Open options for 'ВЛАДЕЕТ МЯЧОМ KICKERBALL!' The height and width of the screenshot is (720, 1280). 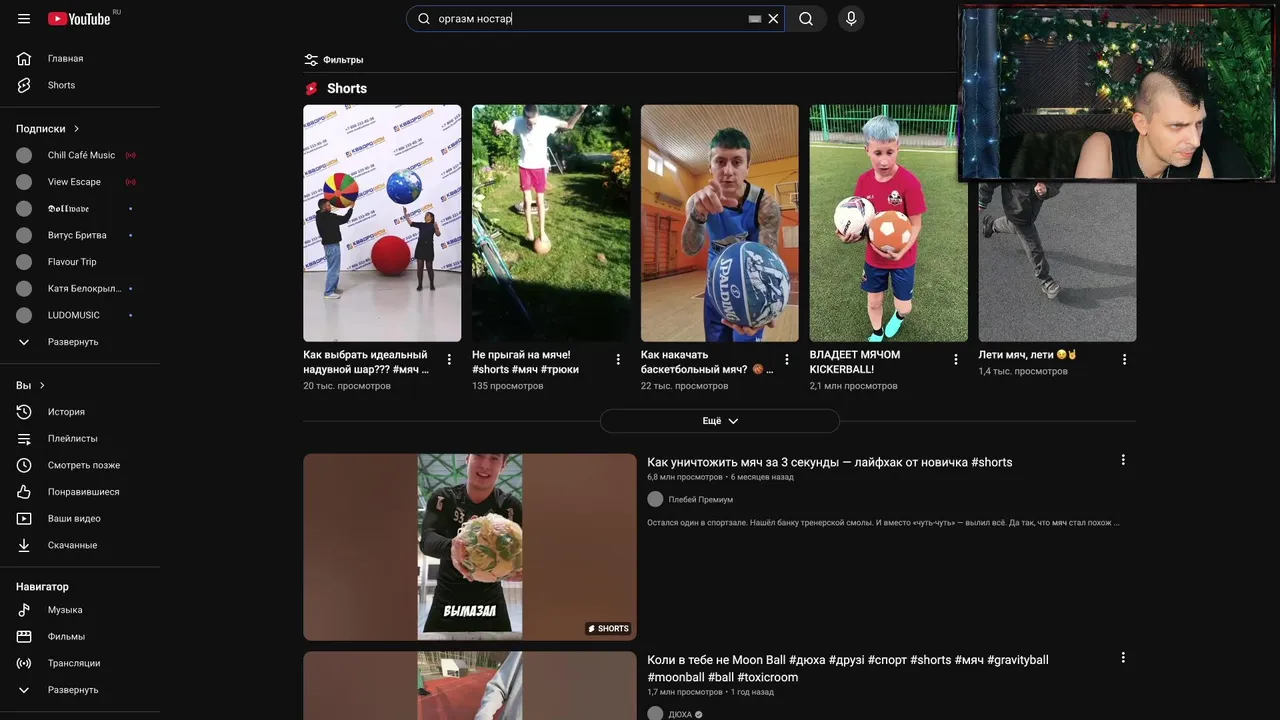tap(955, 359)
